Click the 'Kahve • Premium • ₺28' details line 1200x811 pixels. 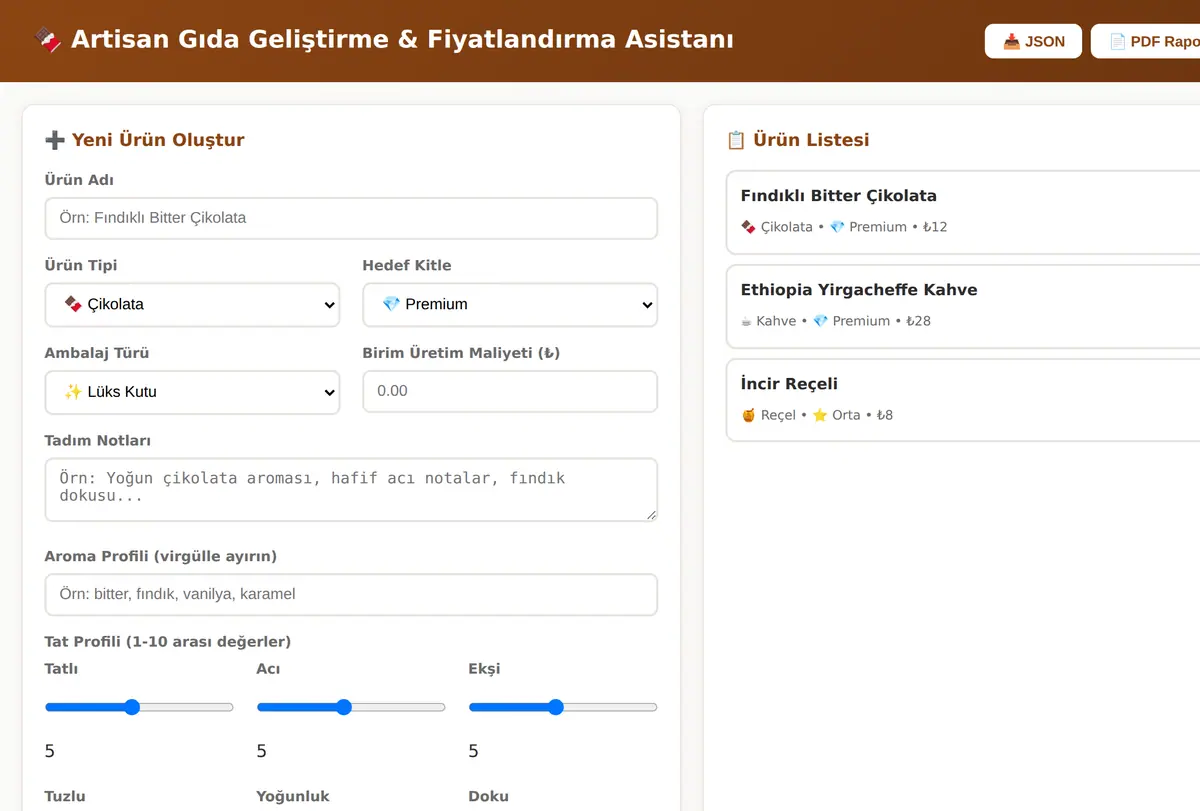(836, 321)
